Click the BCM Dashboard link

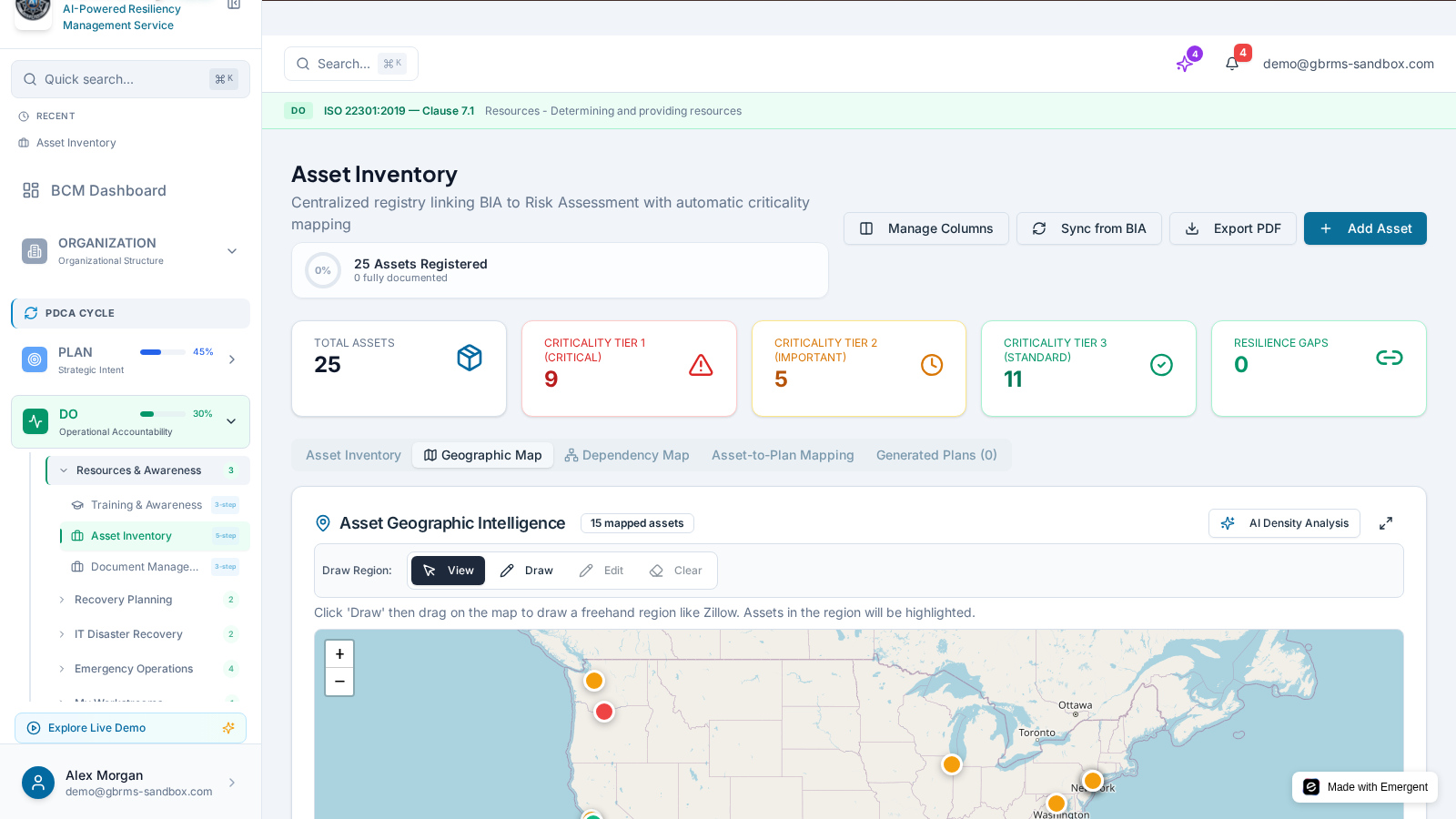tap(108, 190)
